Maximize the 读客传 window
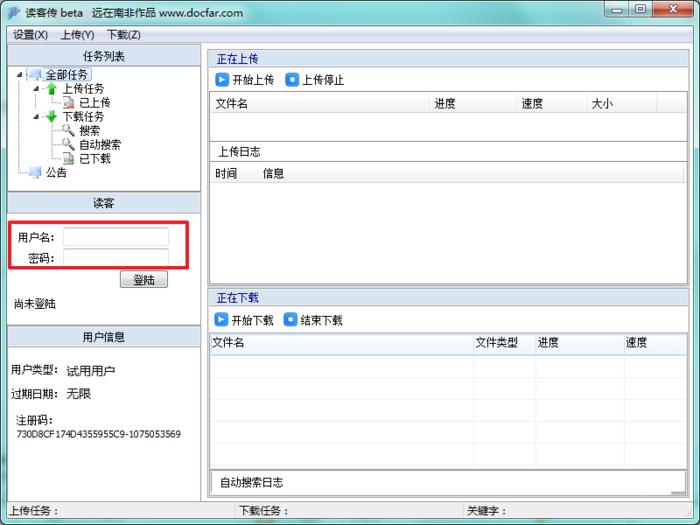The image size is (700, 525). [640, 9]
